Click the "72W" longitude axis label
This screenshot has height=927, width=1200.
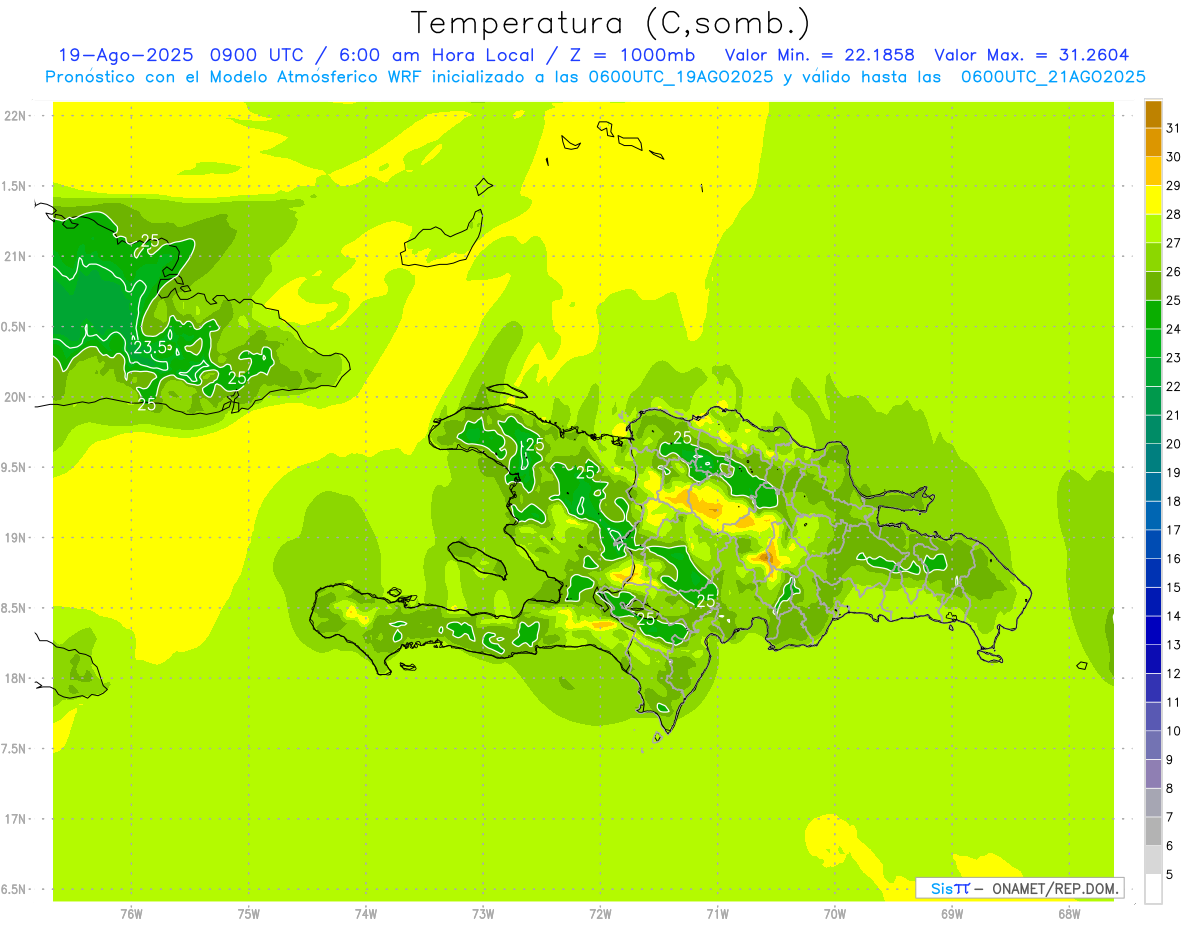click(x=600, y=914)
